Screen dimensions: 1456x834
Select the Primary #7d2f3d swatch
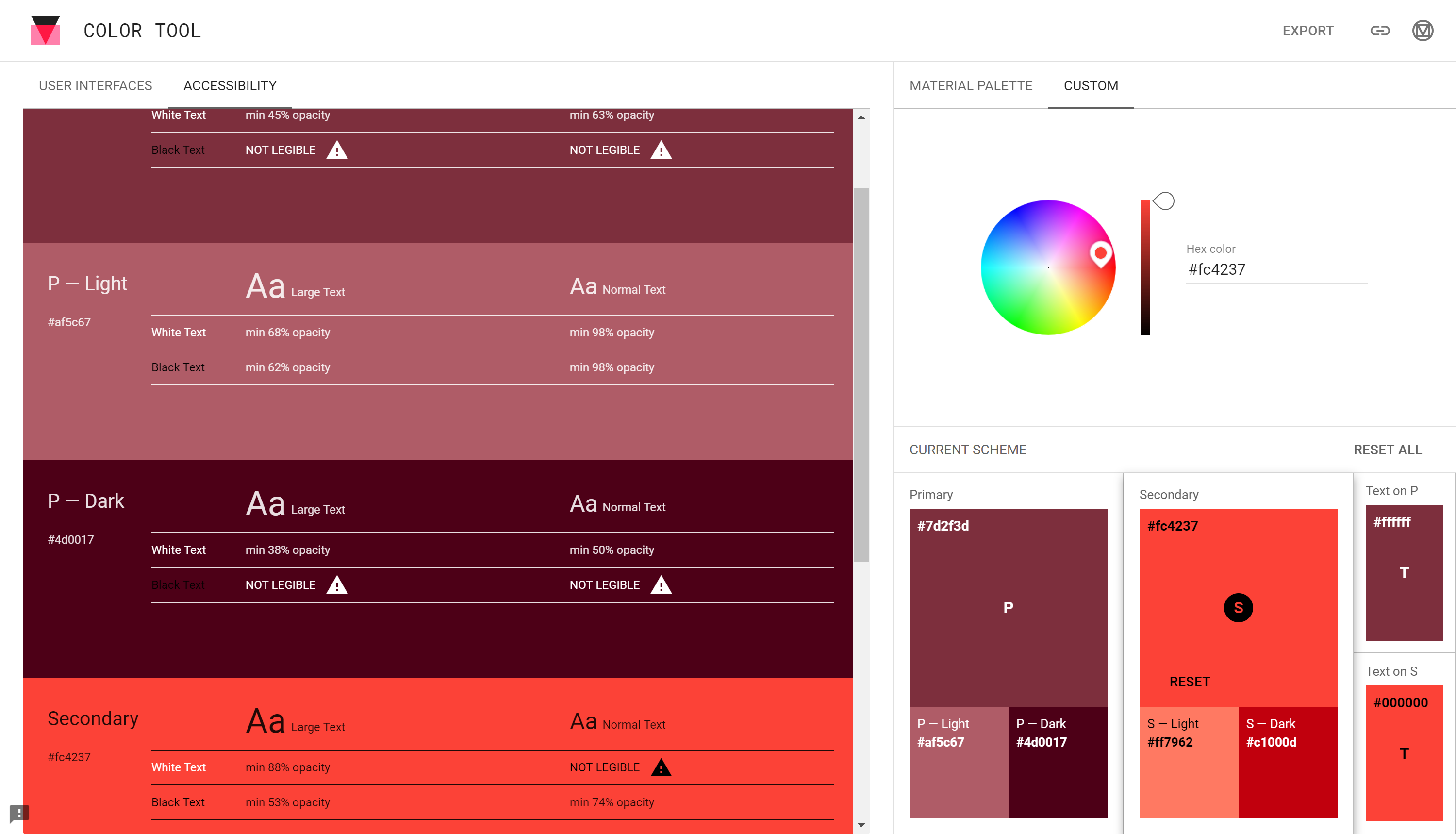[x=1008, y=607]
